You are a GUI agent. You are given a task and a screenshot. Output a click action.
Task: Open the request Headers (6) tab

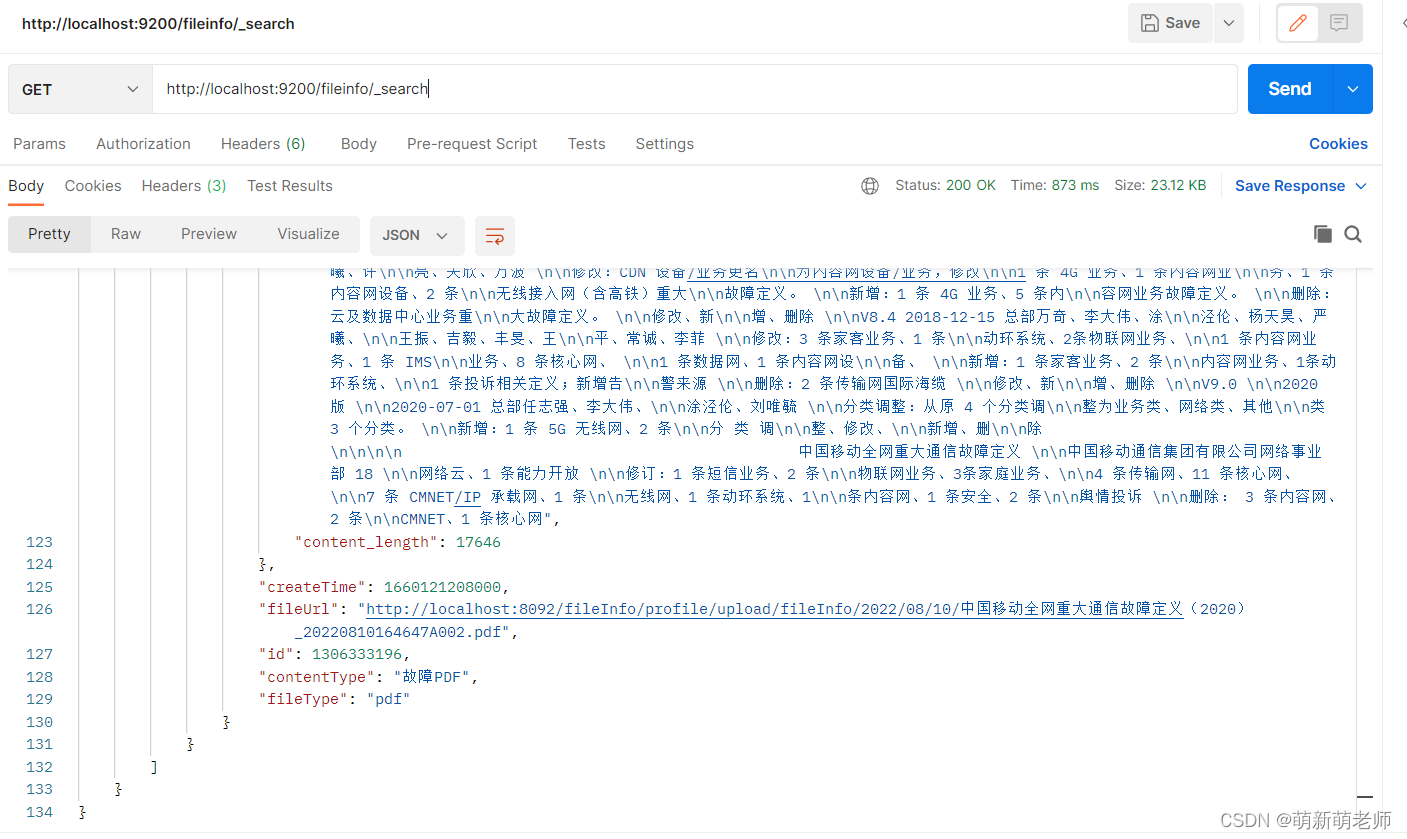[263, 144]
